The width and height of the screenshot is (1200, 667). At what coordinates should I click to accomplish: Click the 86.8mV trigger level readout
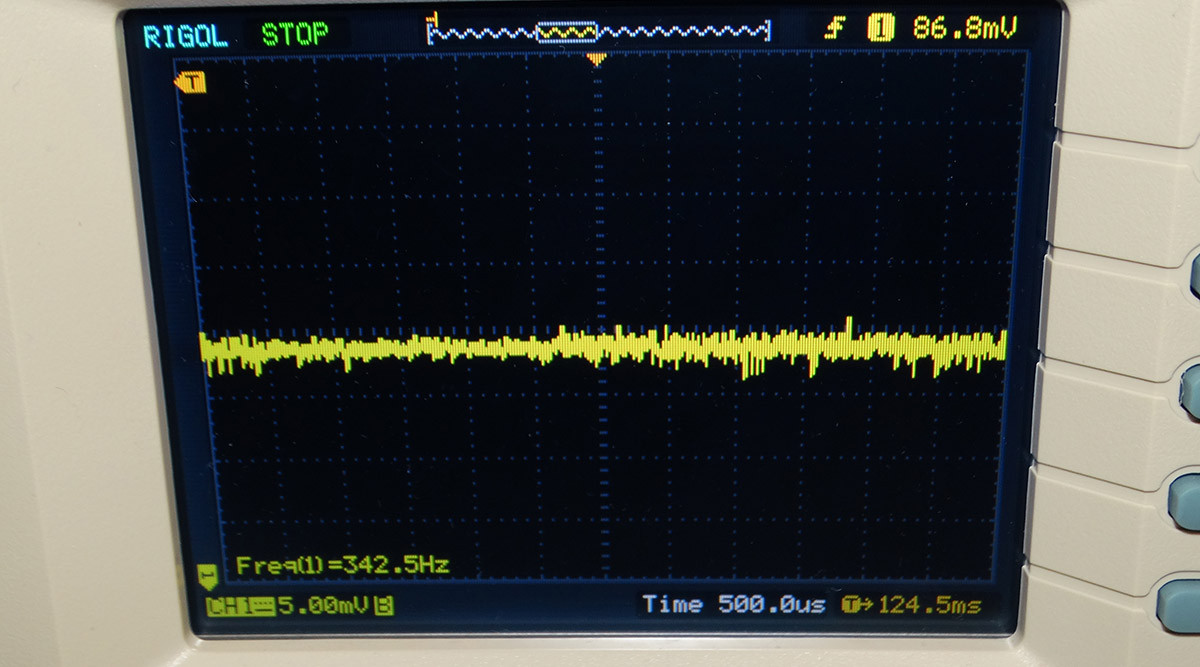(964, 28)
